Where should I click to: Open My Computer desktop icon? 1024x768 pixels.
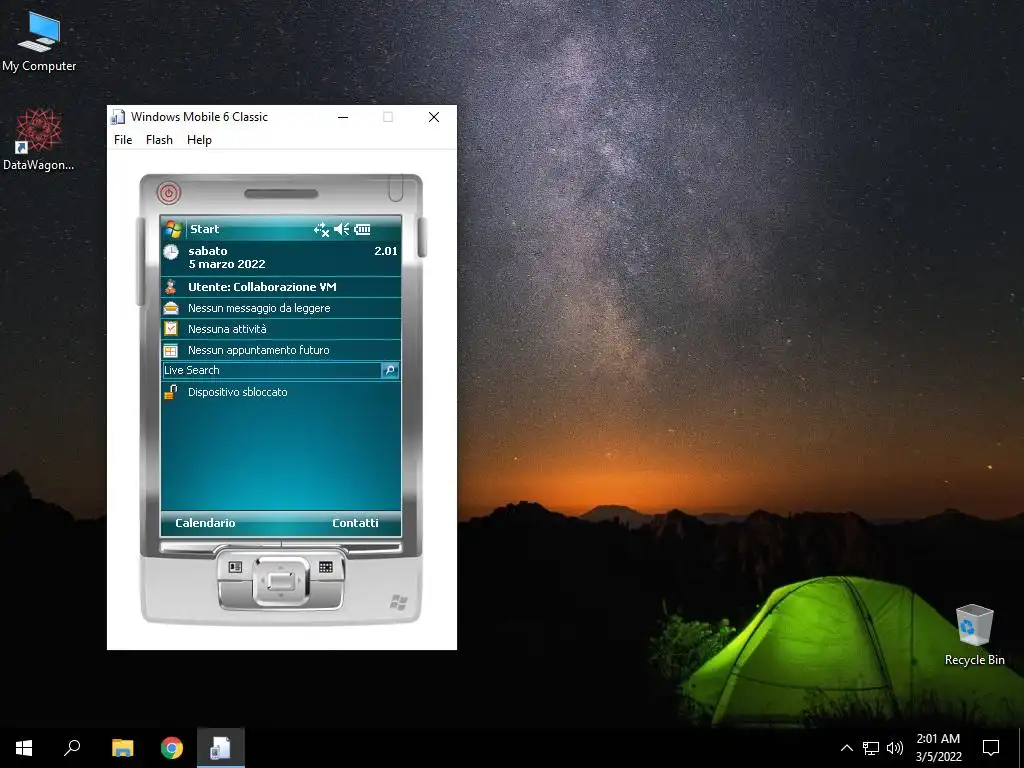pos(39,41)
